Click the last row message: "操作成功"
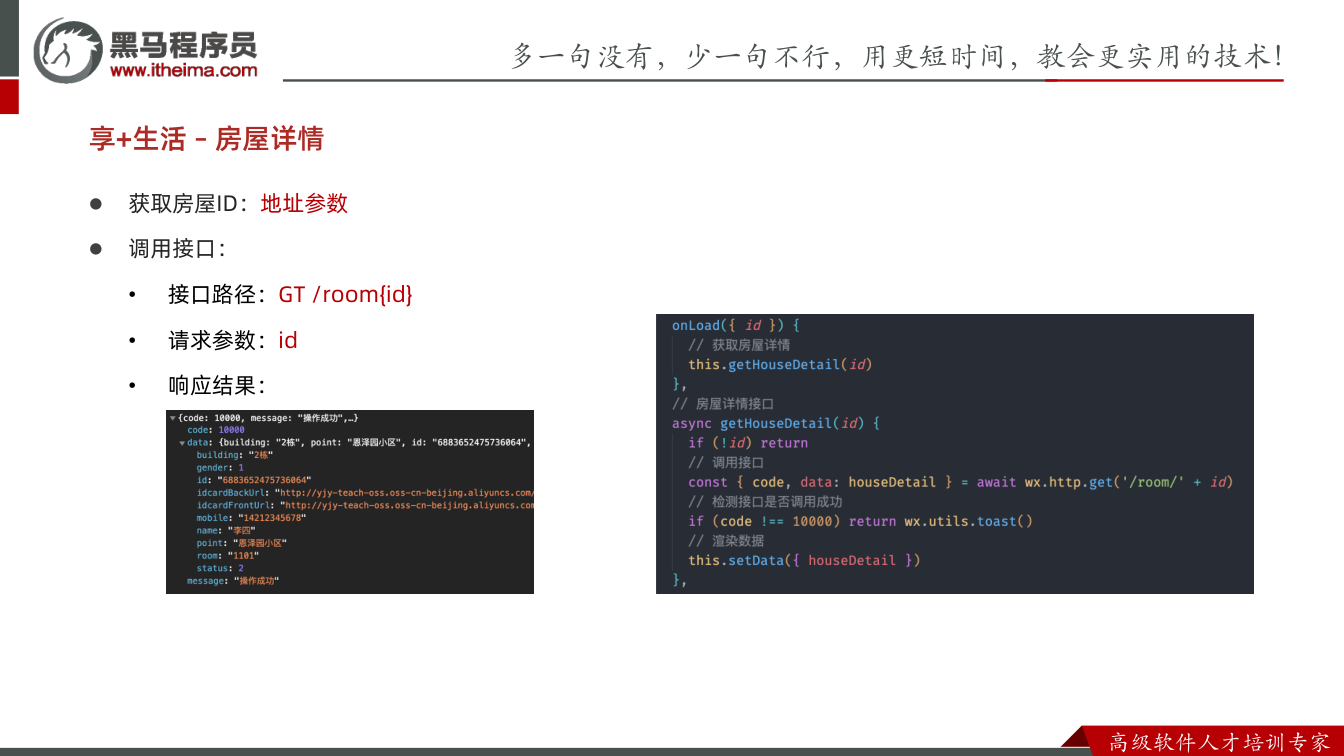This screenshot has width=1344, height=756. click(233, 581)
